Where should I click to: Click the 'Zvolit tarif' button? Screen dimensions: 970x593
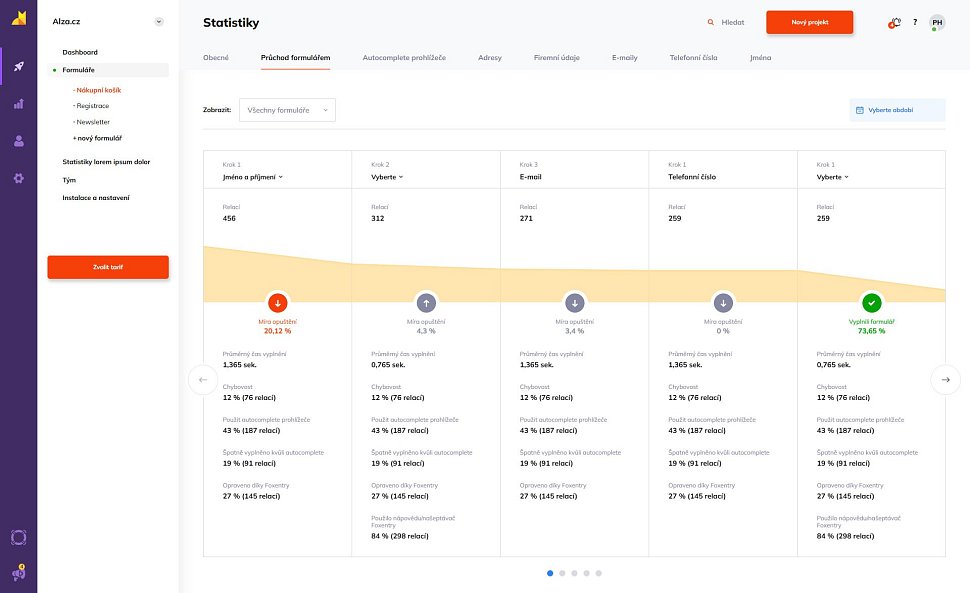pos(108,267)
